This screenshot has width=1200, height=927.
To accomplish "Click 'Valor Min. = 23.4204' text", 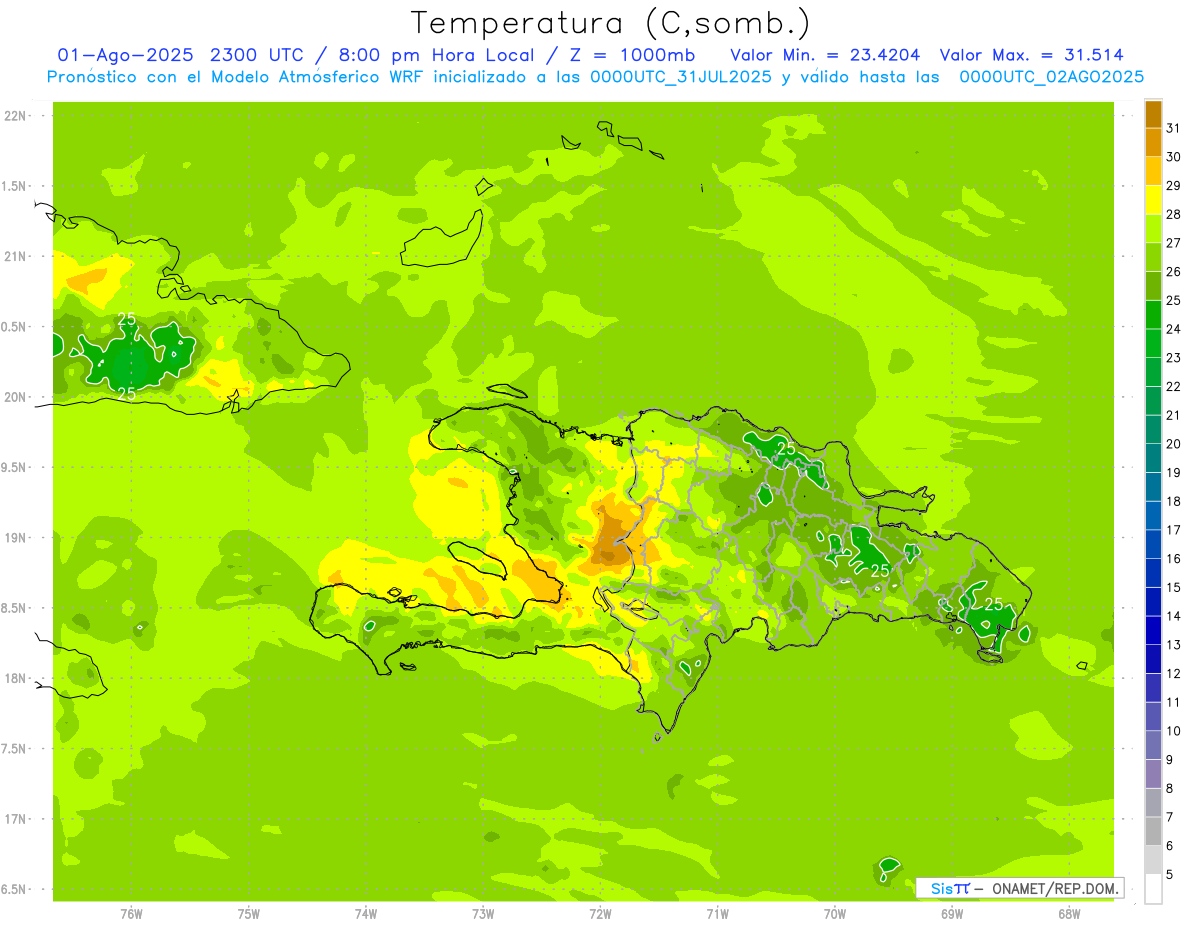I will tap(825, 56).
